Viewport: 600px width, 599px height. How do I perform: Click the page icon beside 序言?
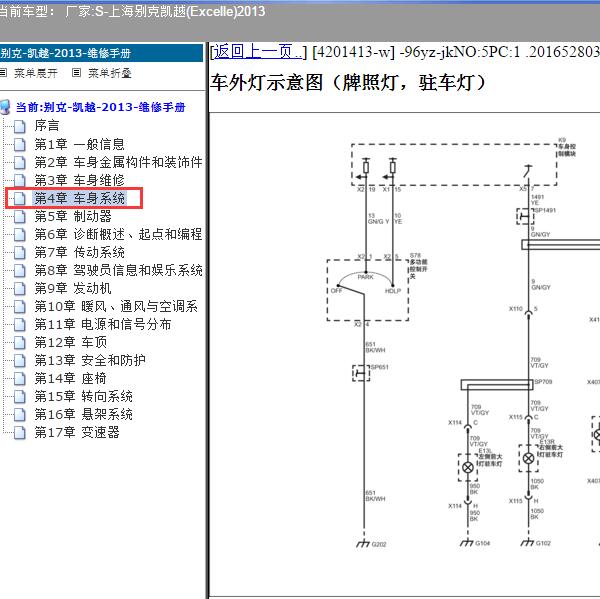[x=20, y=126]
